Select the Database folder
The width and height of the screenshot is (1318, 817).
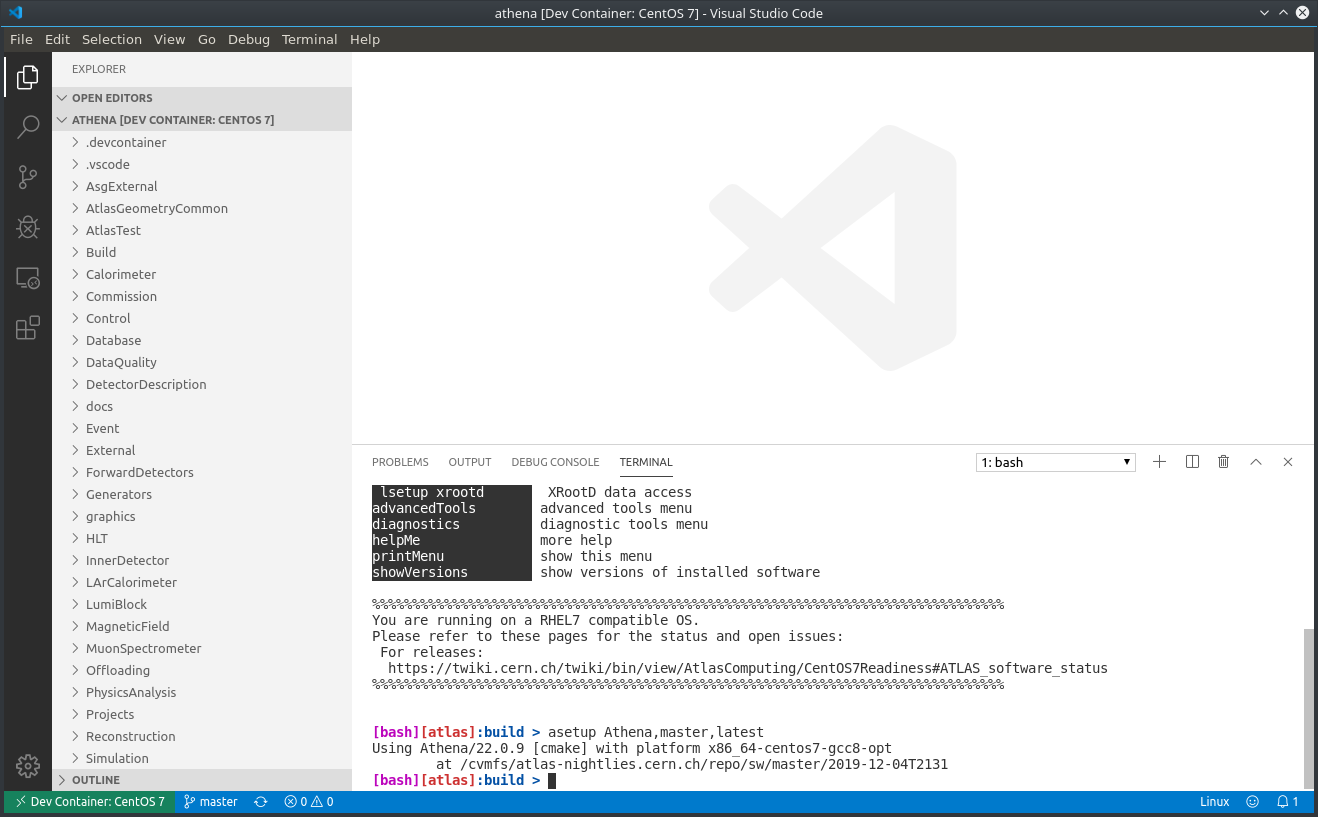pos(202,340)
